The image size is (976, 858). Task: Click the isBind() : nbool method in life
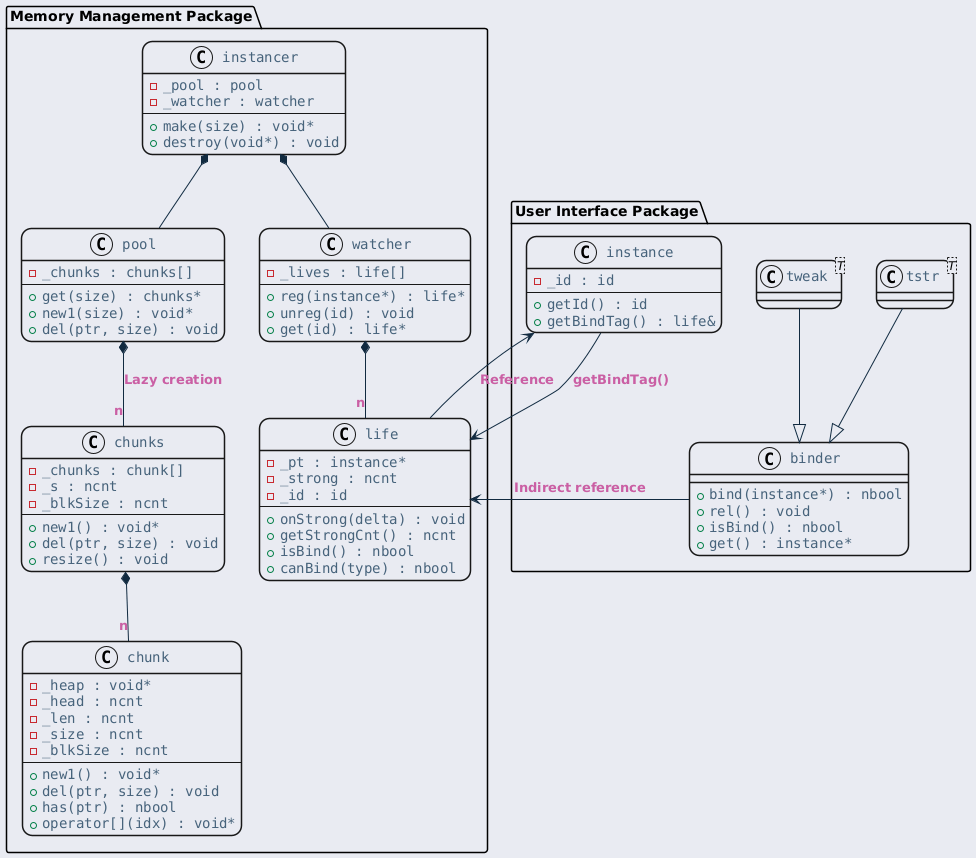tap(347, 552)
